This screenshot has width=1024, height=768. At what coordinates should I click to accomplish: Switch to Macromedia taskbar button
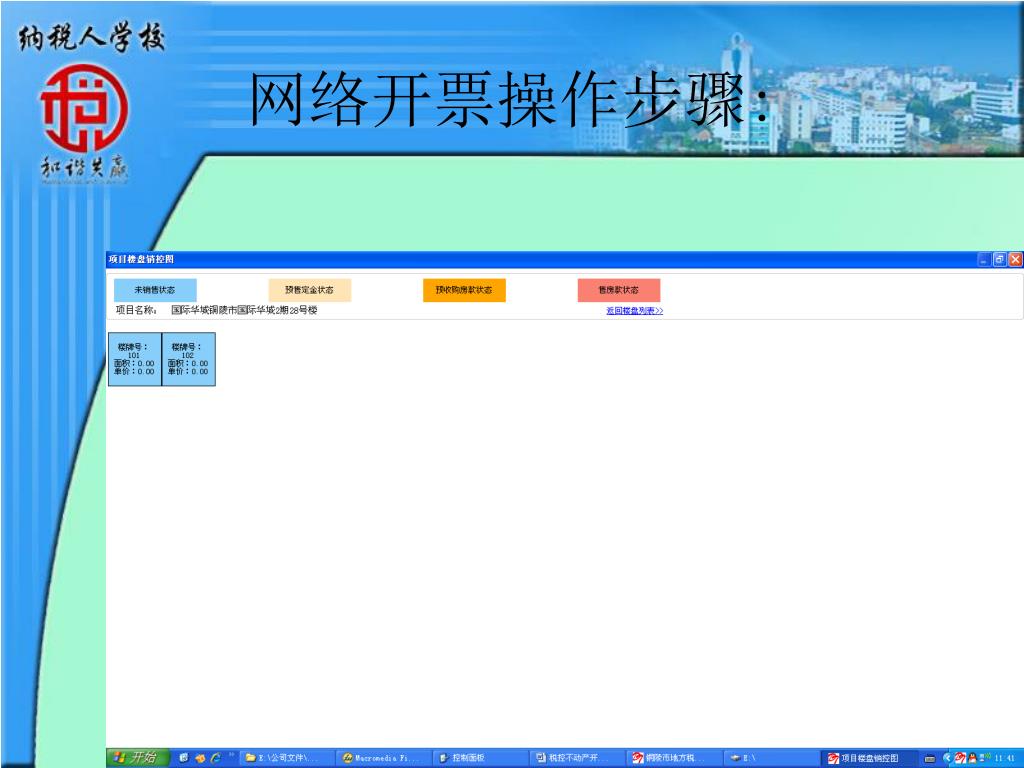(384, 758)
